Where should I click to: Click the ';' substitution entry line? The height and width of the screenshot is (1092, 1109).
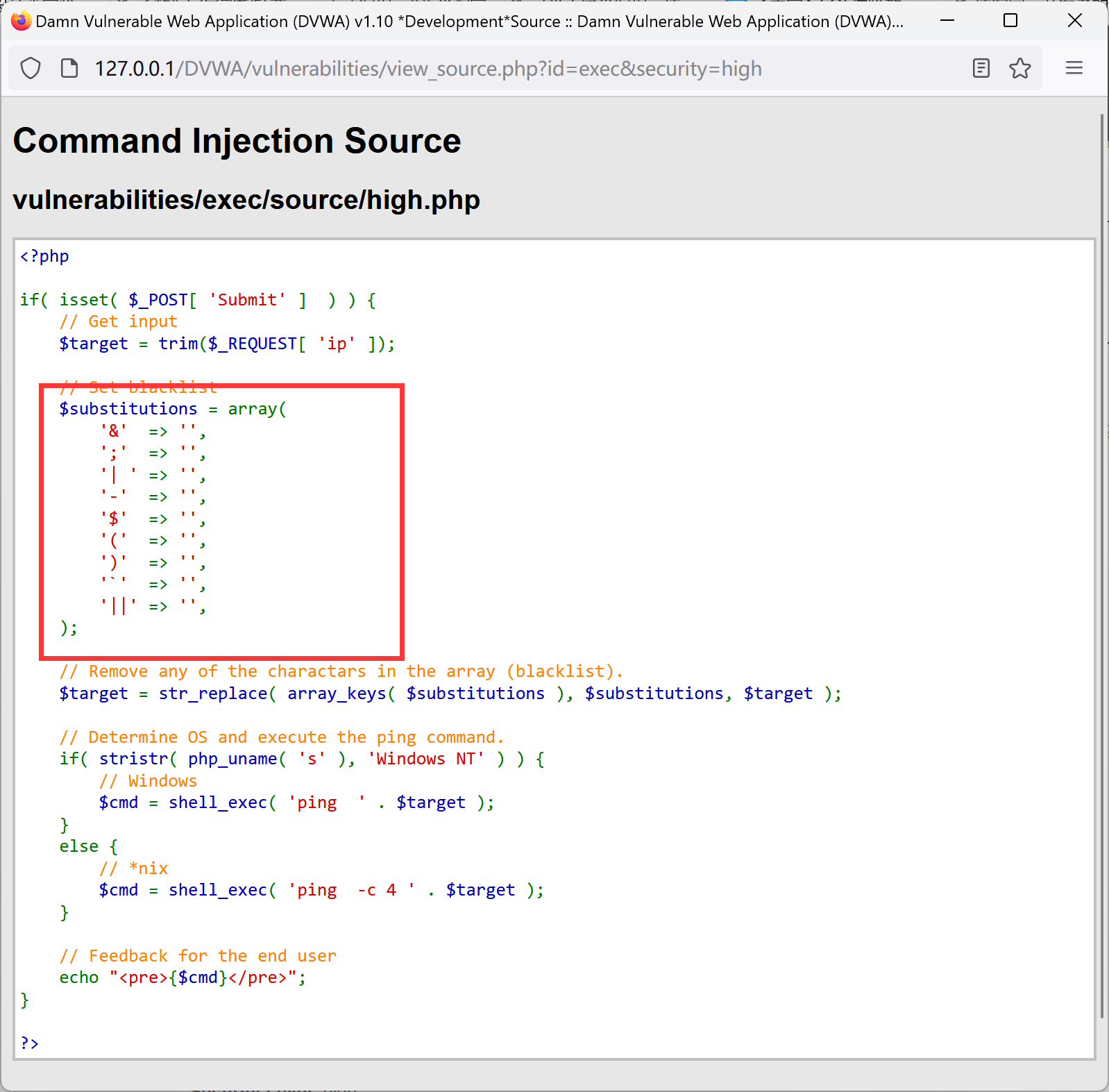(x=153, y=453)
